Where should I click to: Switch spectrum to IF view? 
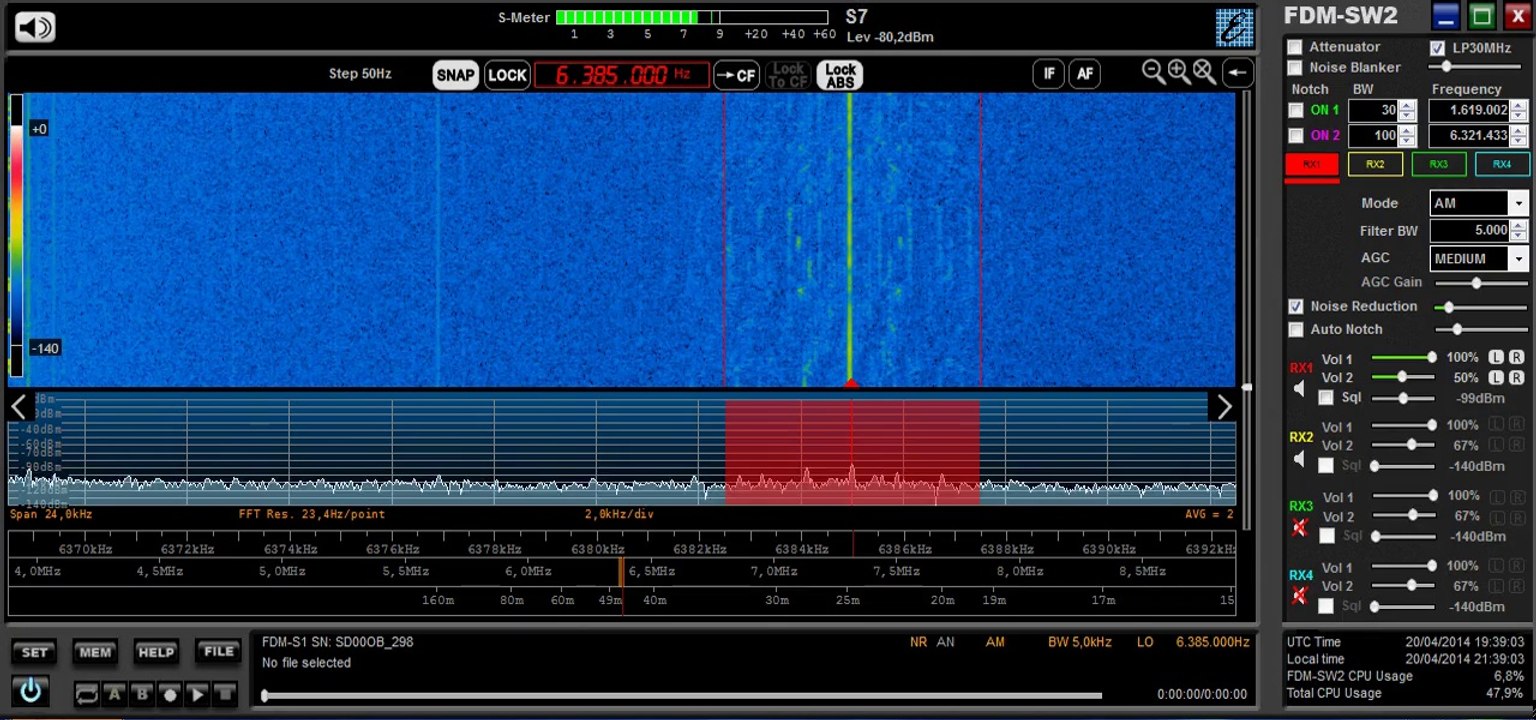click(1048, 73)
